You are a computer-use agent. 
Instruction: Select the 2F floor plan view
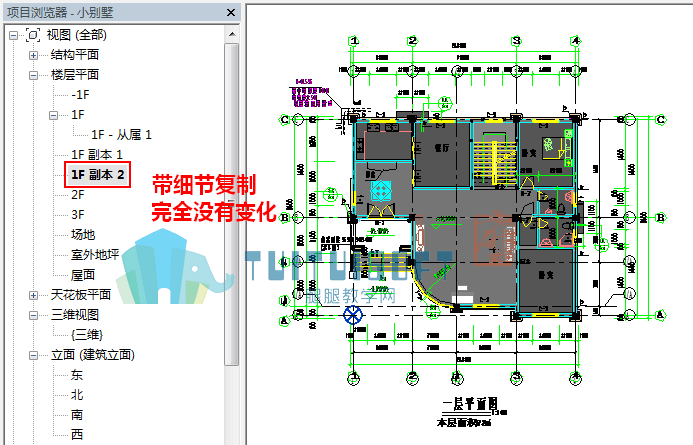click(x=78, y=194)
